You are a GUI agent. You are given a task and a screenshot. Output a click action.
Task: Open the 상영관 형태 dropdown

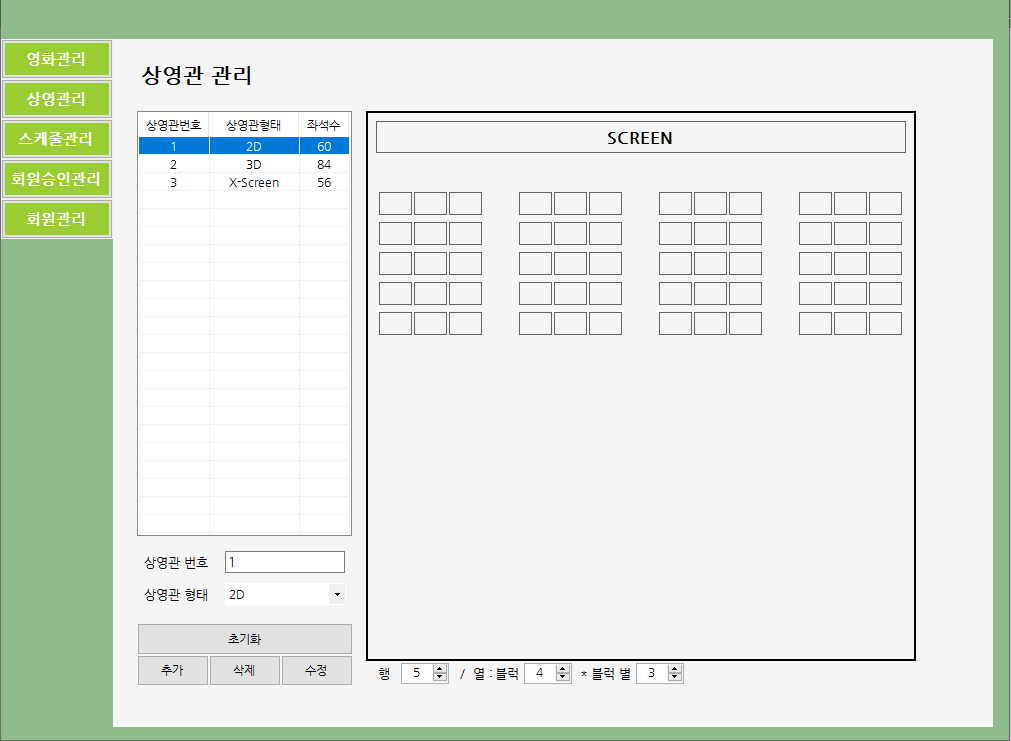pos(337,593)
